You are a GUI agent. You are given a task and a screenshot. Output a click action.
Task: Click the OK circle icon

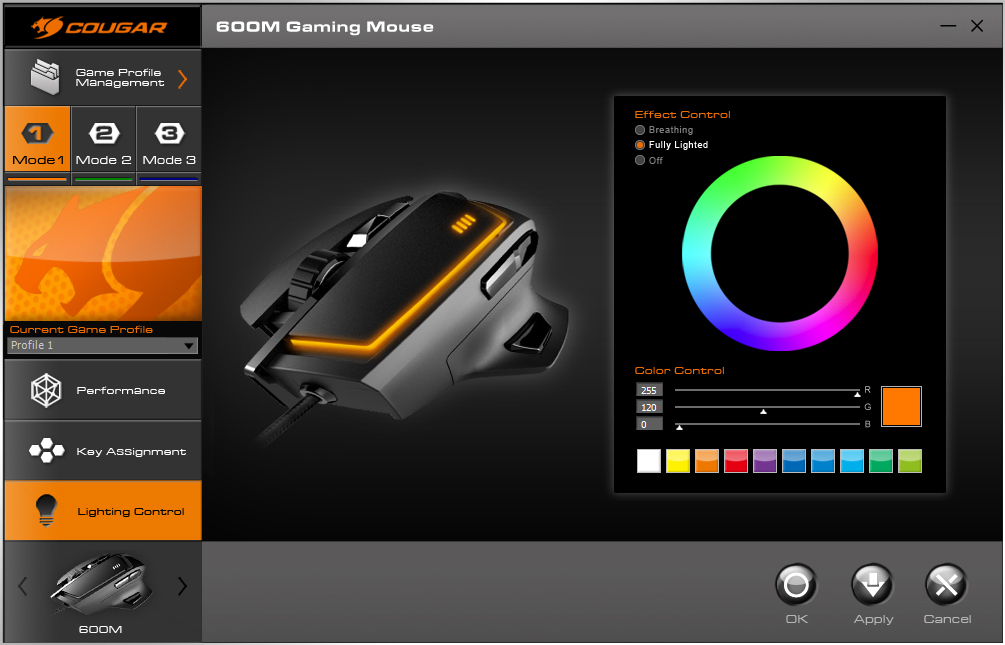click(796, 585)
